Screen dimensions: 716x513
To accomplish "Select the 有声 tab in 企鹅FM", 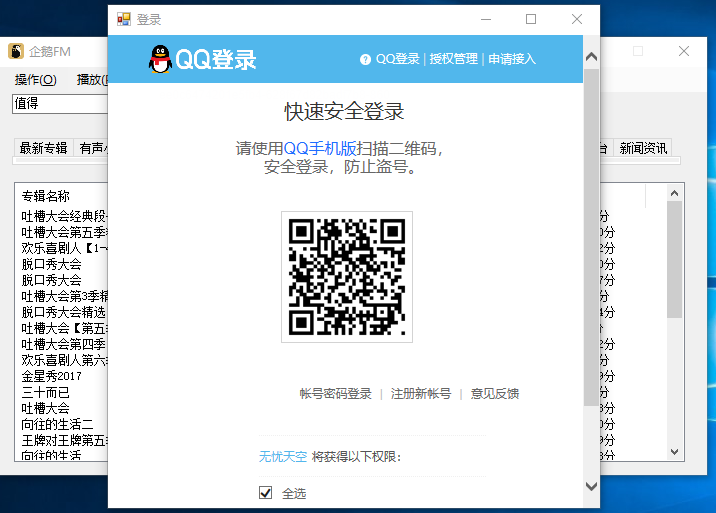I will [91, 148].
